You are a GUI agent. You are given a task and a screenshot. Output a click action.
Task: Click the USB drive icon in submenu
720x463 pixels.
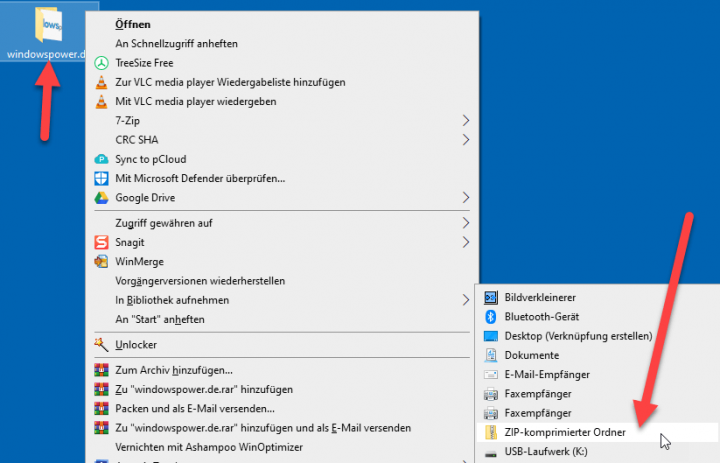490,454
